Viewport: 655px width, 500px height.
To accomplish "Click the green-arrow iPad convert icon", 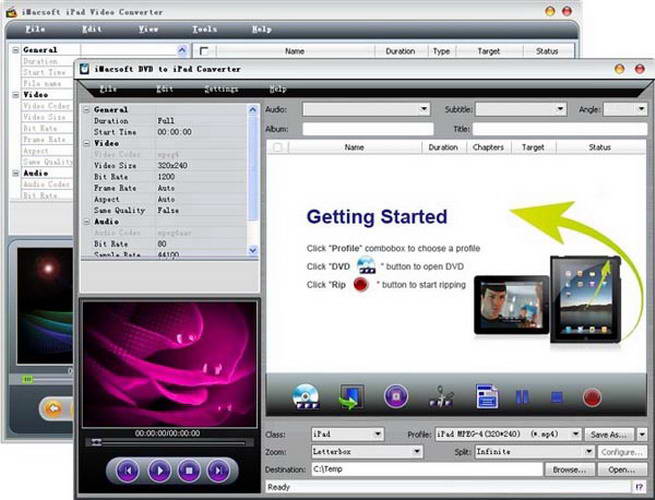I will click(350, 397).
